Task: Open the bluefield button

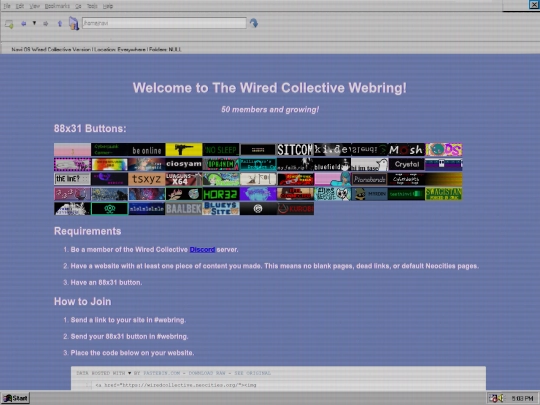Action: pyautogui.click(x=333, y=165)
